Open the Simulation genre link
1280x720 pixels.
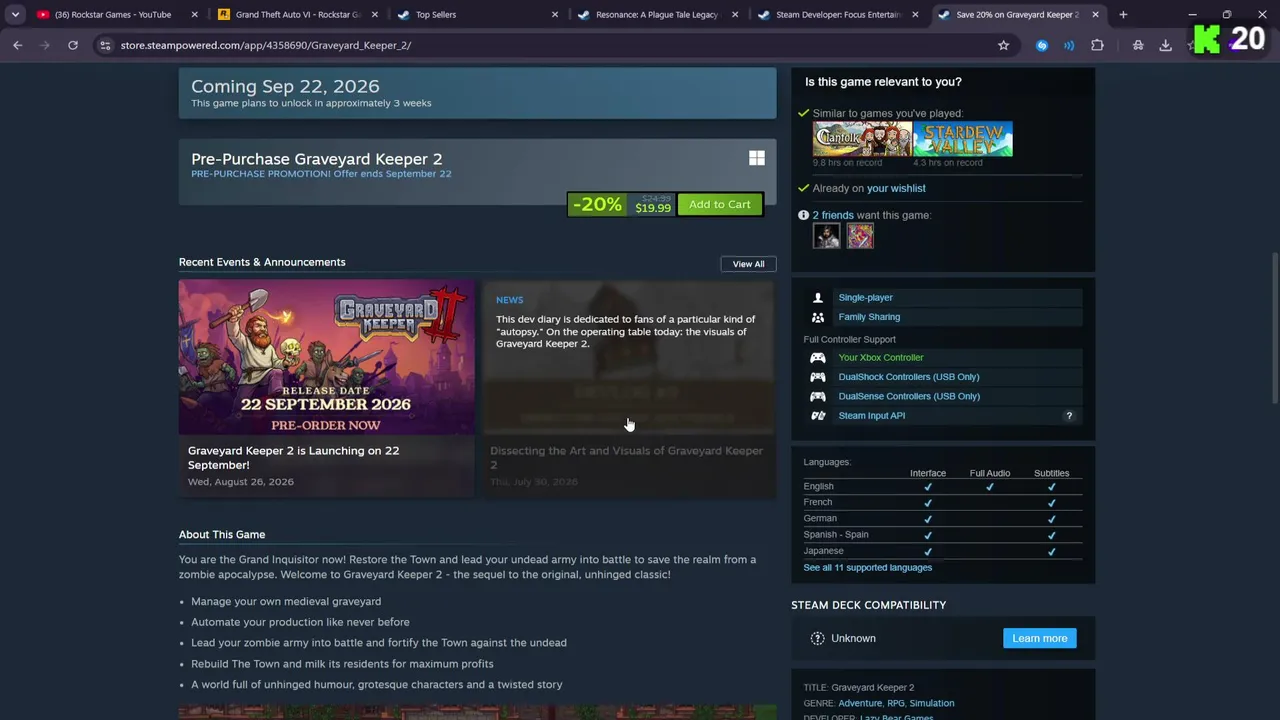tap(932, 703)
